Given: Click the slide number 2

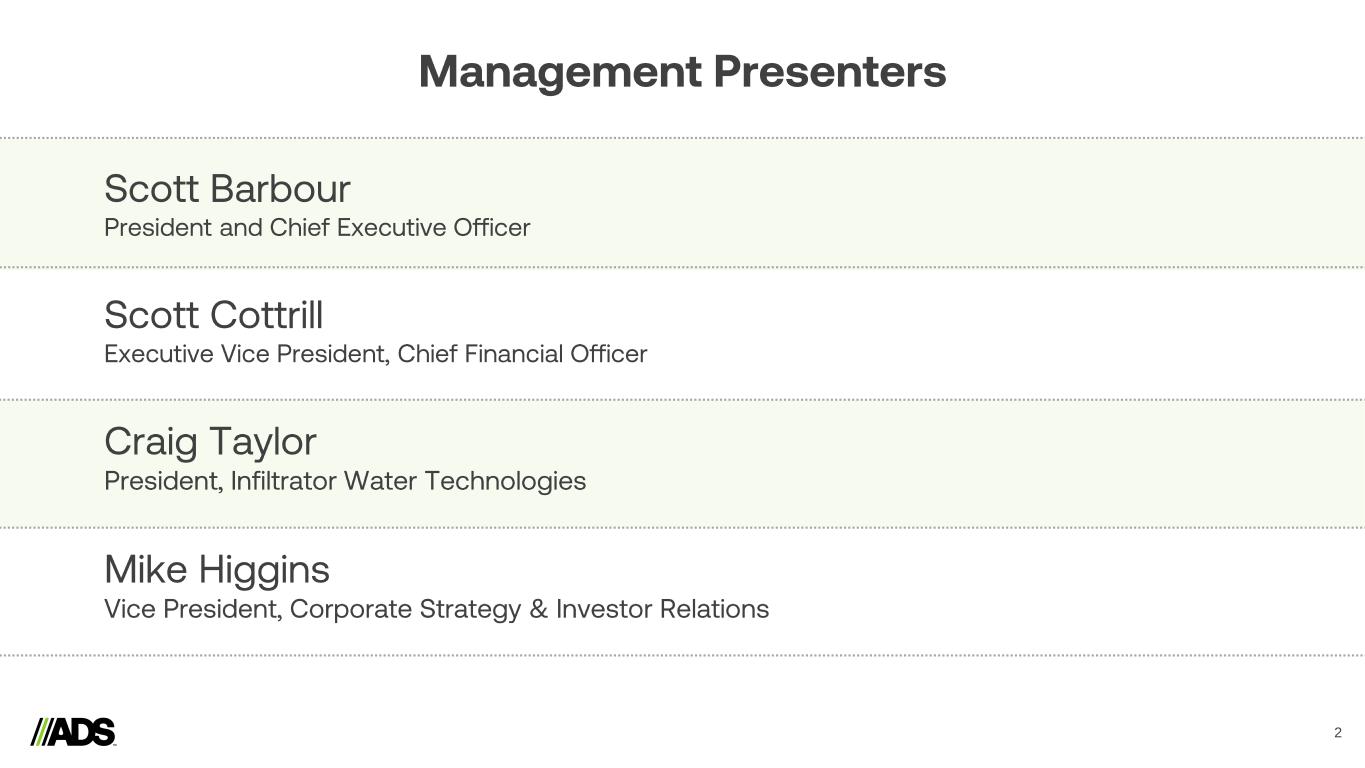Looking at the screenshot, I should (x=1337, y=733).
